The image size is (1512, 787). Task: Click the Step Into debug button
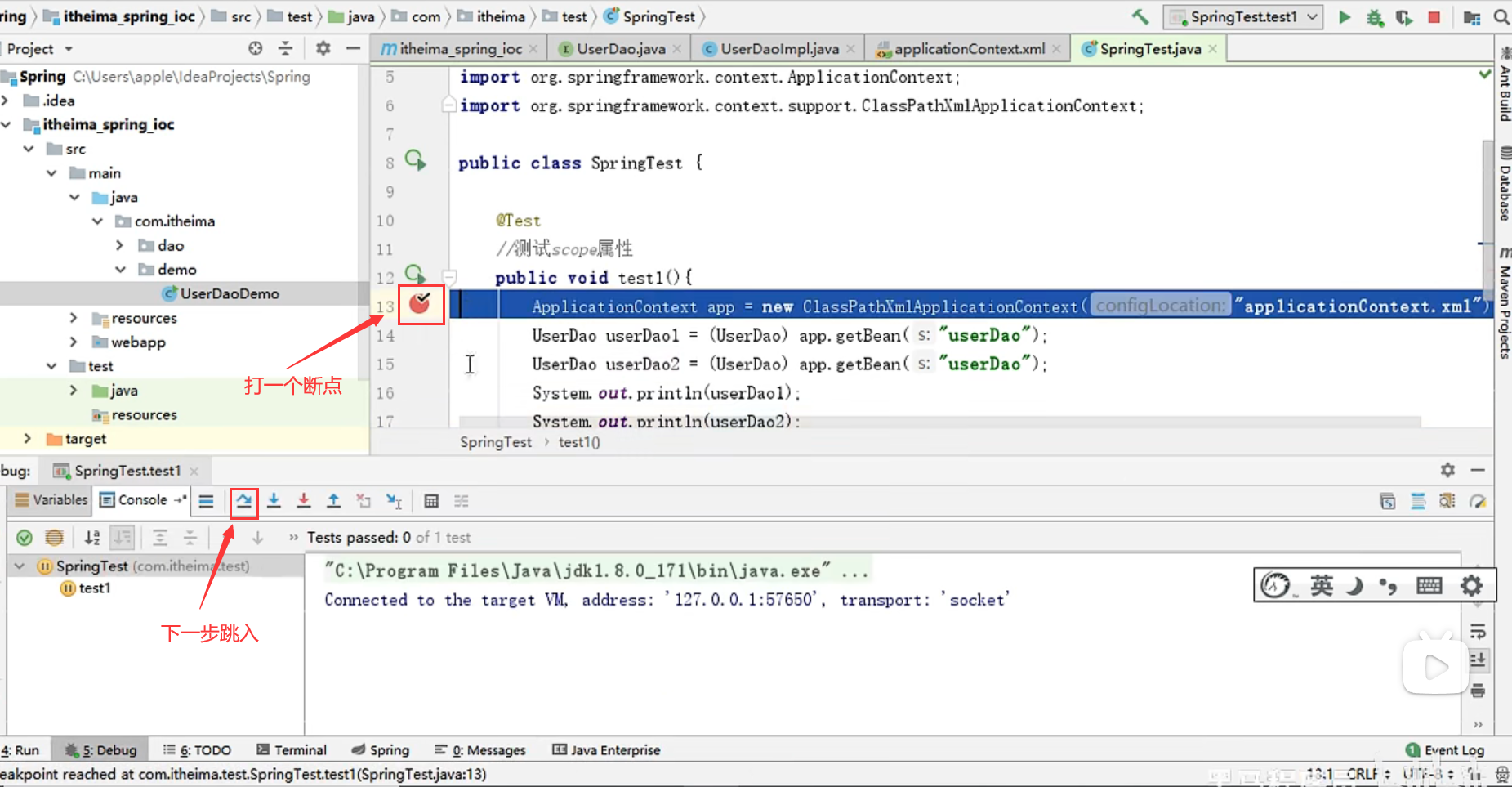pyautogui.click(x=274, y=501)
